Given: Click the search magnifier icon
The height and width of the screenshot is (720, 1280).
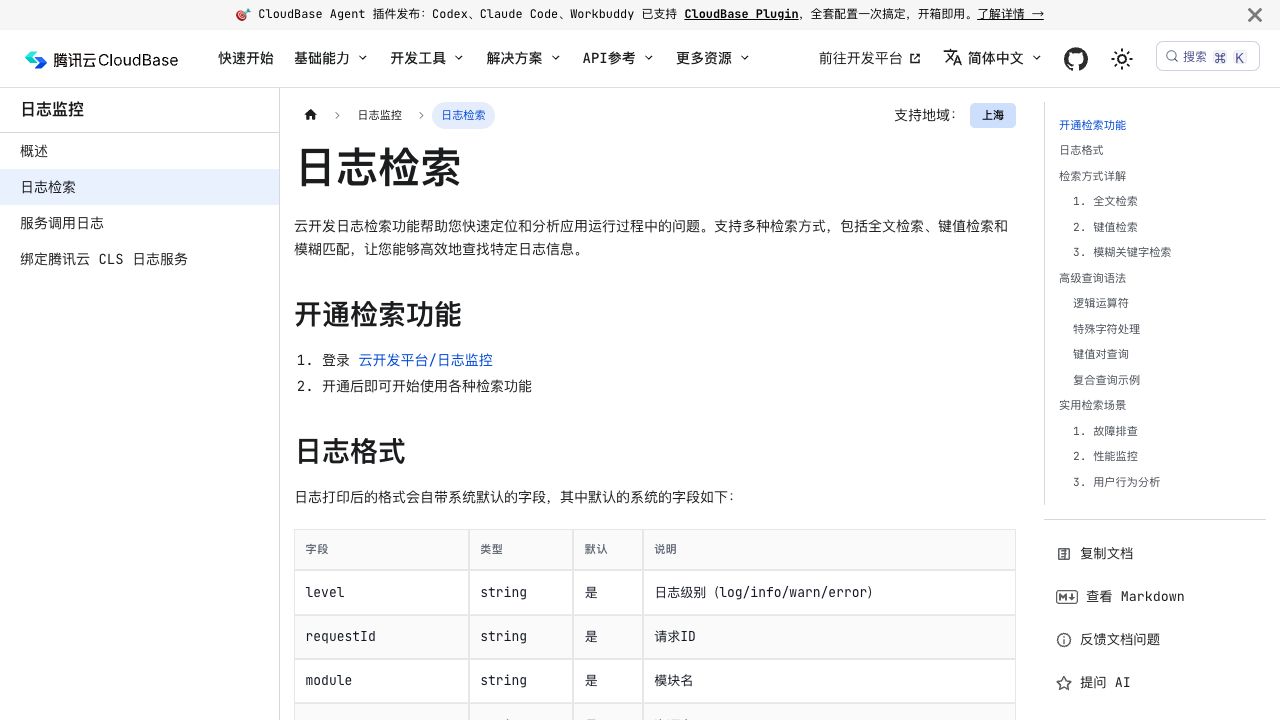Looking at the screenshot, I should (1172, 57).
